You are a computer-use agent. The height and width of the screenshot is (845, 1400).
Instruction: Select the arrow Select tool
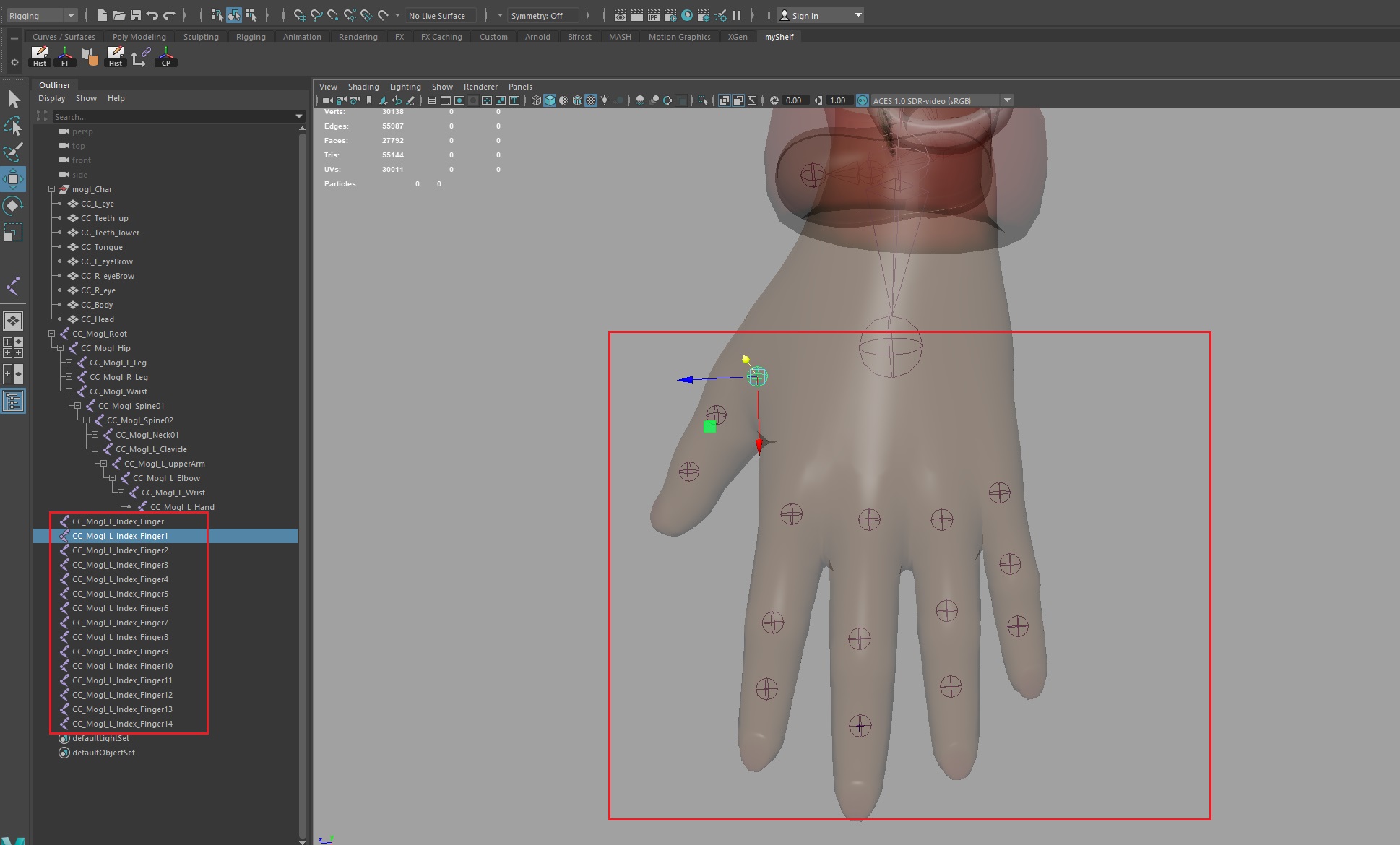click(x=14, y=99)
